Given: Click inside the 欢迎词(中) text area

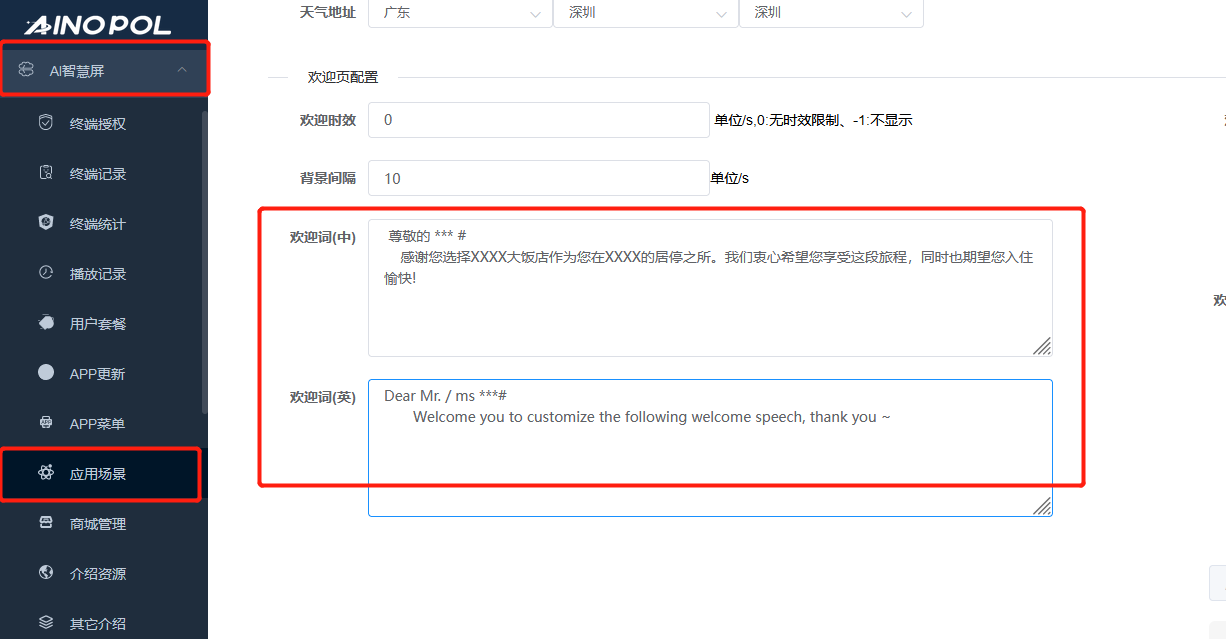Looking at the screenshot, I should click(x=709, y=310).
